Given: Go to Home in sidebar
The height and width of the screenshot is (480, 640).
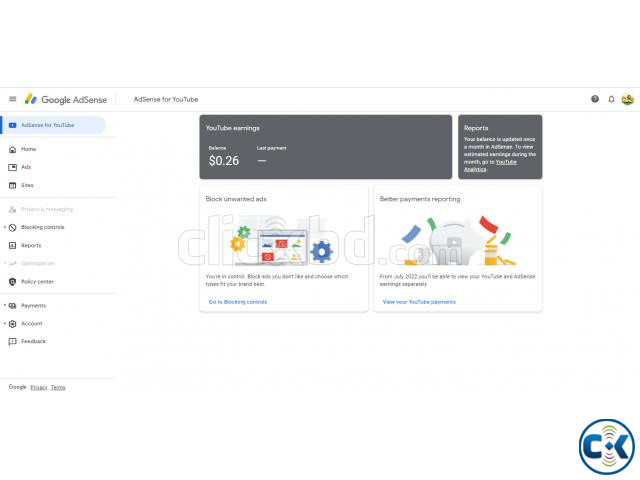Looking at the screenshot, I should [29, 149].
